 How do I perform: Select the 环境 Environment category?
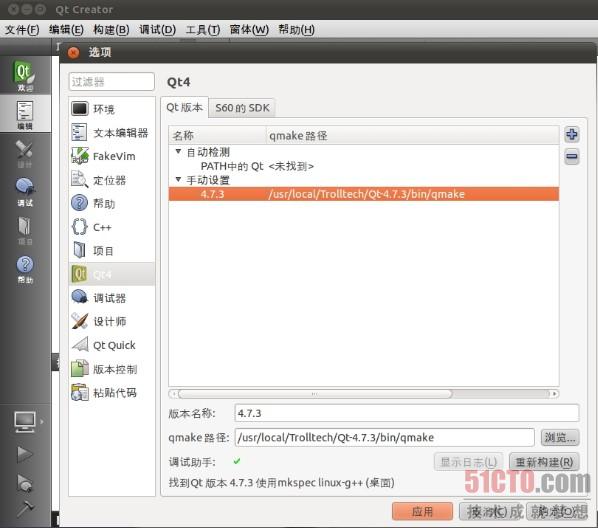pyautogui.click(x=112, y=109)
